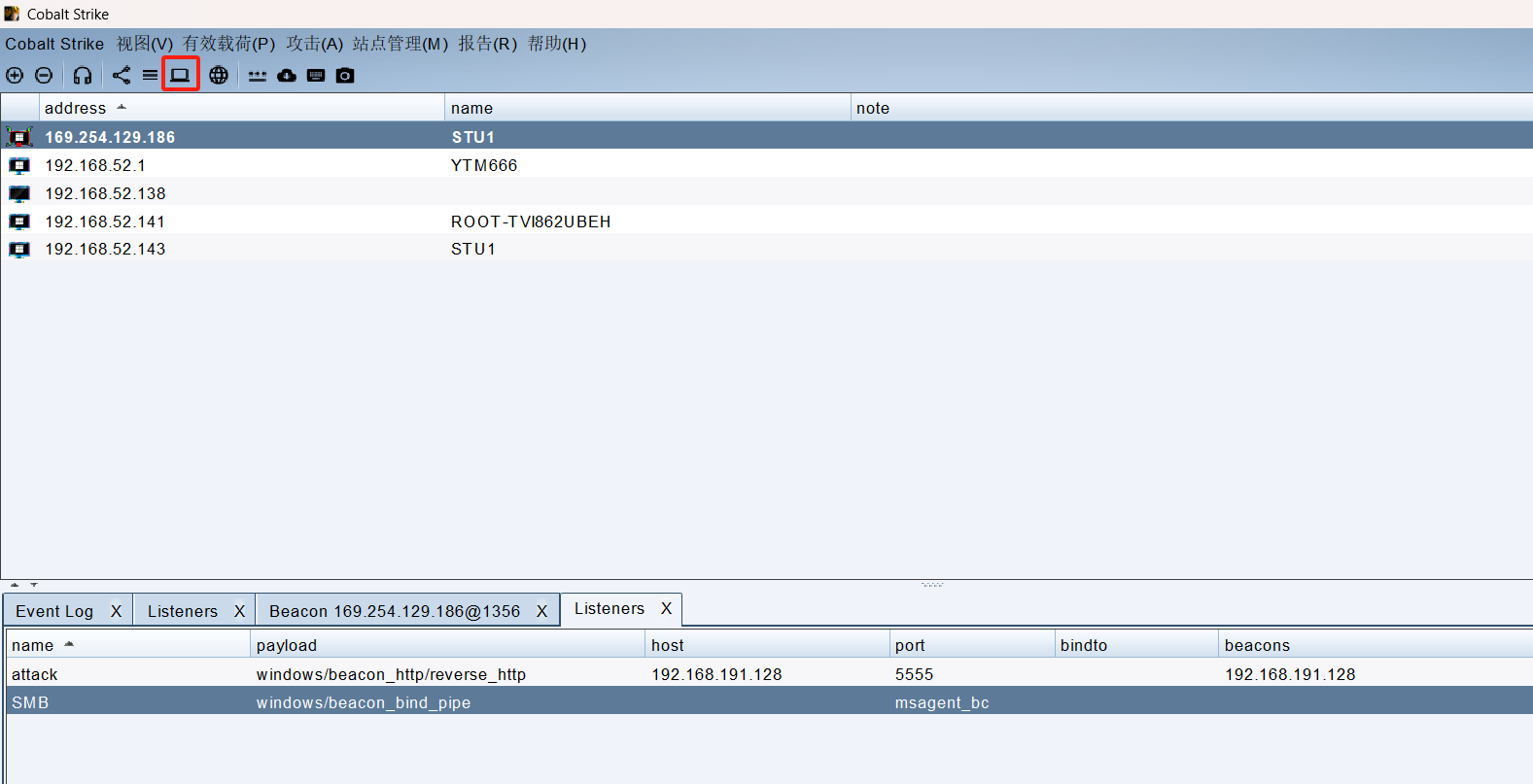Viewport: 1533px width, 784px height.
Task: Click beacons value 192.168.191.128
Action: click(1290, 674)
